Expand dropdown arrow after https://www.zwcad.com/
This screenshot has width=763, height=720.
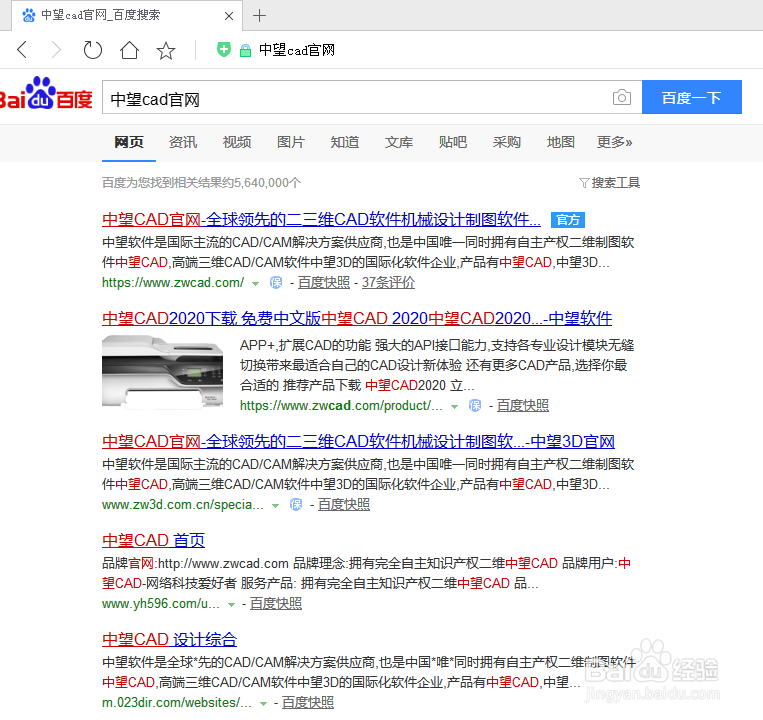pos(255,284)
